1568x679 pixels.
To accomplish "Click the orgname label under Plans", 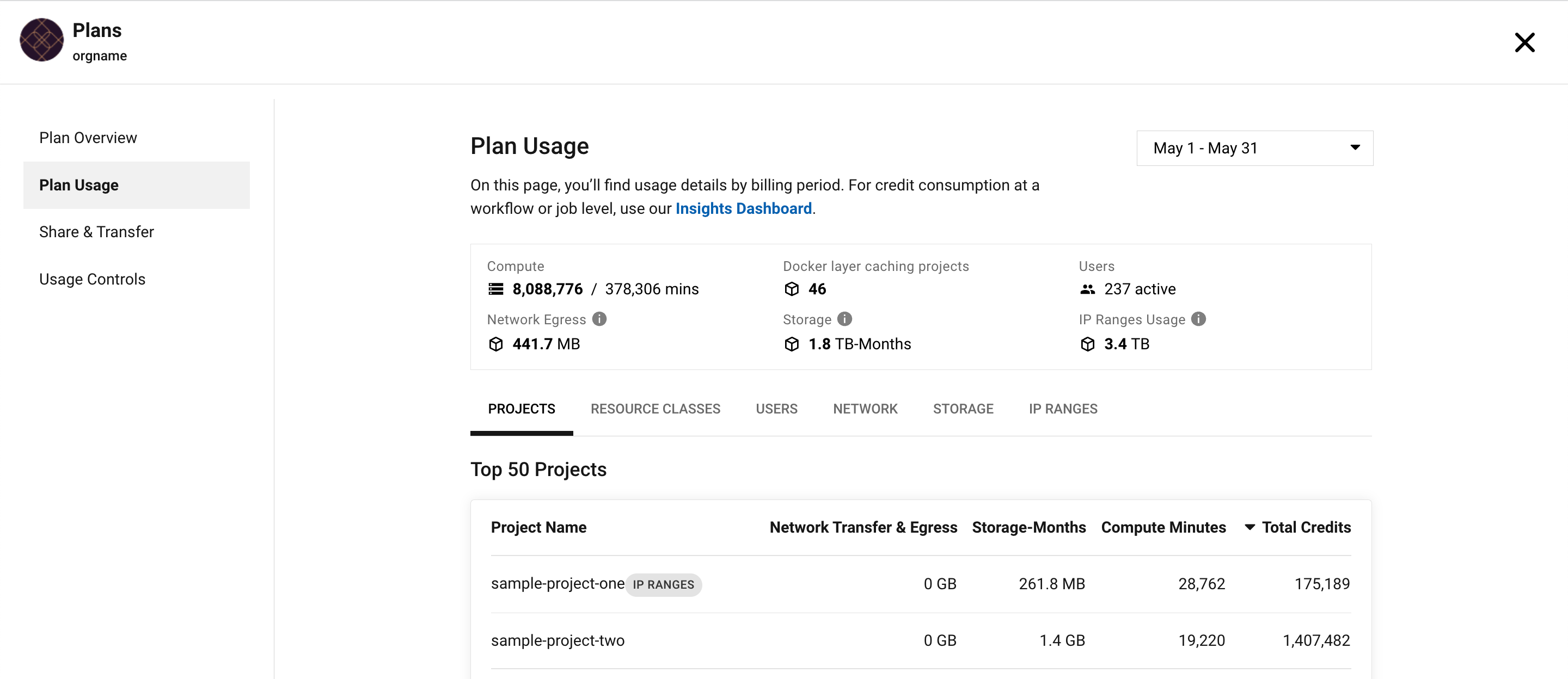I will point(100,56).
